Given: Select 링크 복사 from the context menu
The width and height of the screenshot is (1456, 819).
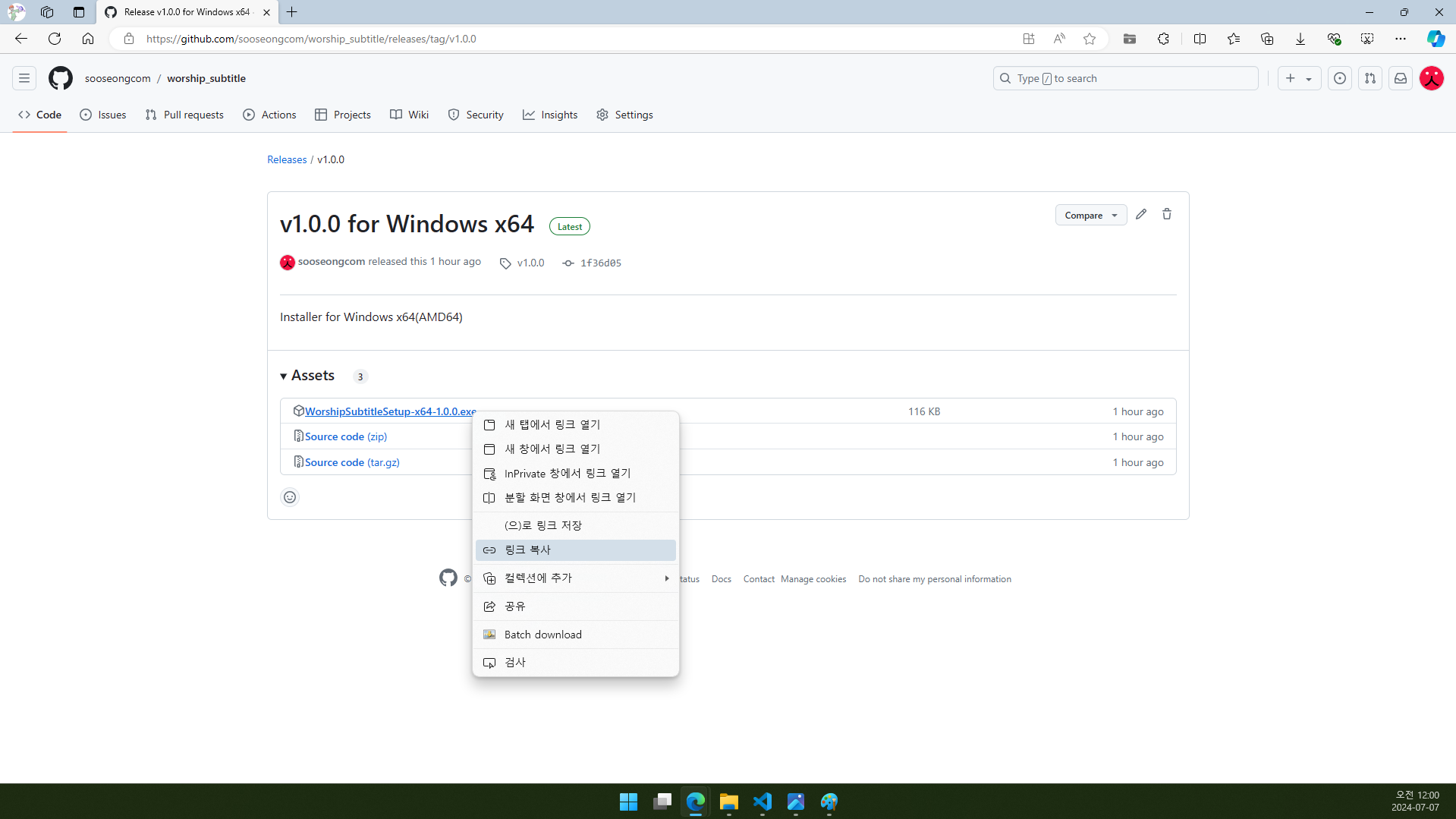Looking at the screenshot, I should pos(576,550).
